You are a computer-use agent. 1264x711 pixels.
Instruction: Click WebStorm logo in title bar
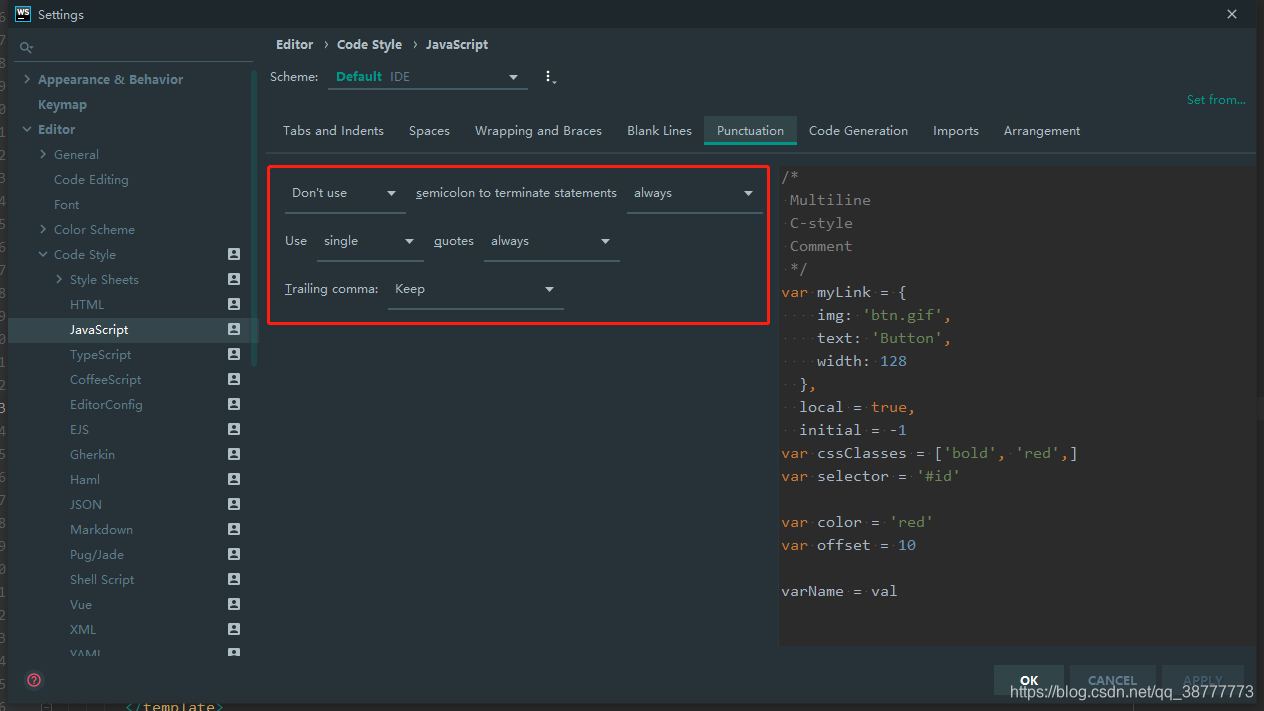22,14
